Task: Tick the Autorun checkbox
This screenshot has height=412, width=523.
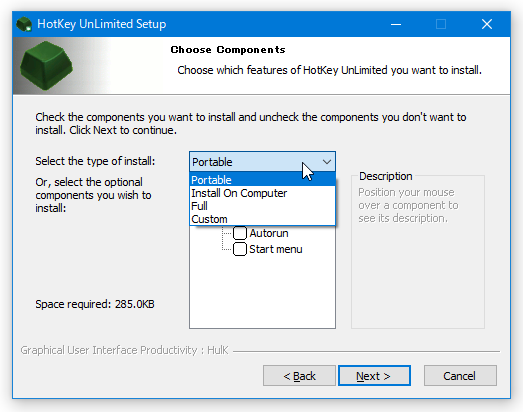Action: (239, 233)
